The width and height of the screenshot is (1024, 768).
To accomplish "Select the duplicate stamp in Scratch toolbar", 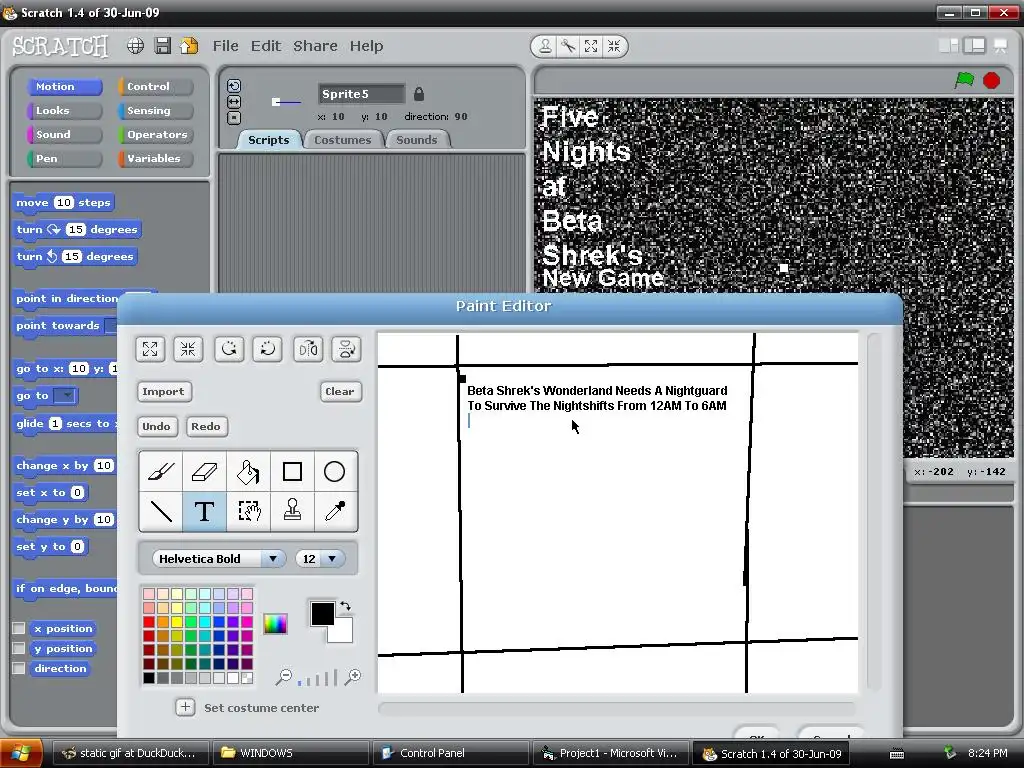I will (x=545, y=46).
